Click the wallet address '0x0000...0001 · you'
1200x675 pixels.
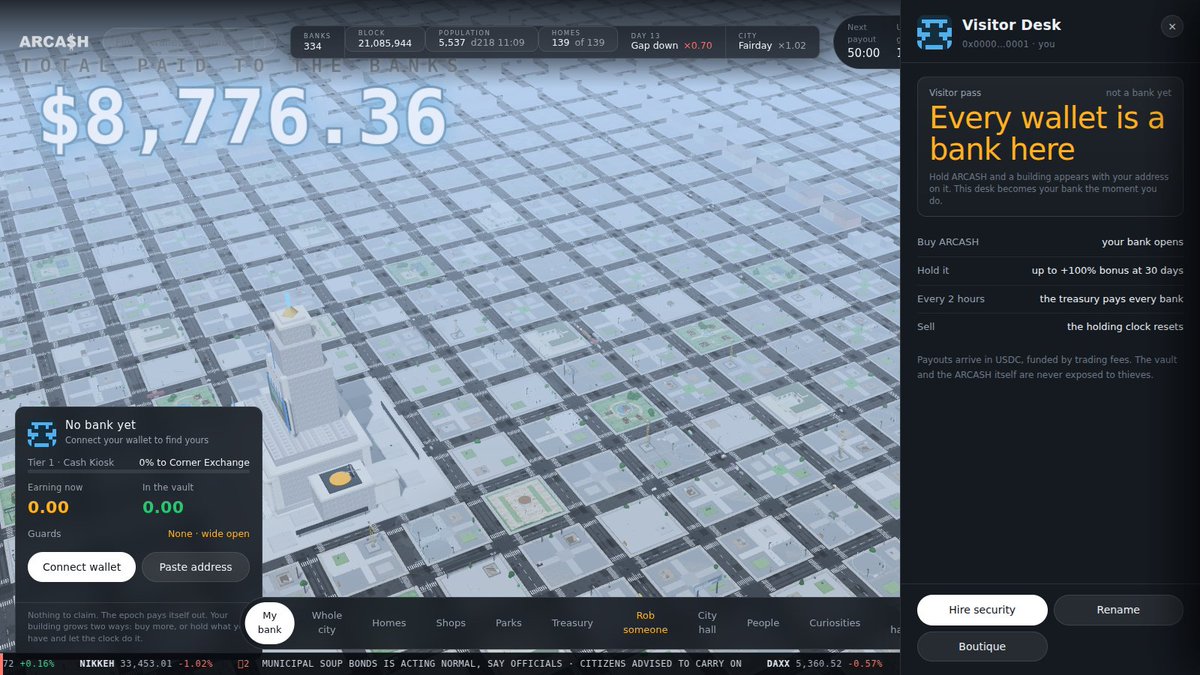tap(1008, 44)
